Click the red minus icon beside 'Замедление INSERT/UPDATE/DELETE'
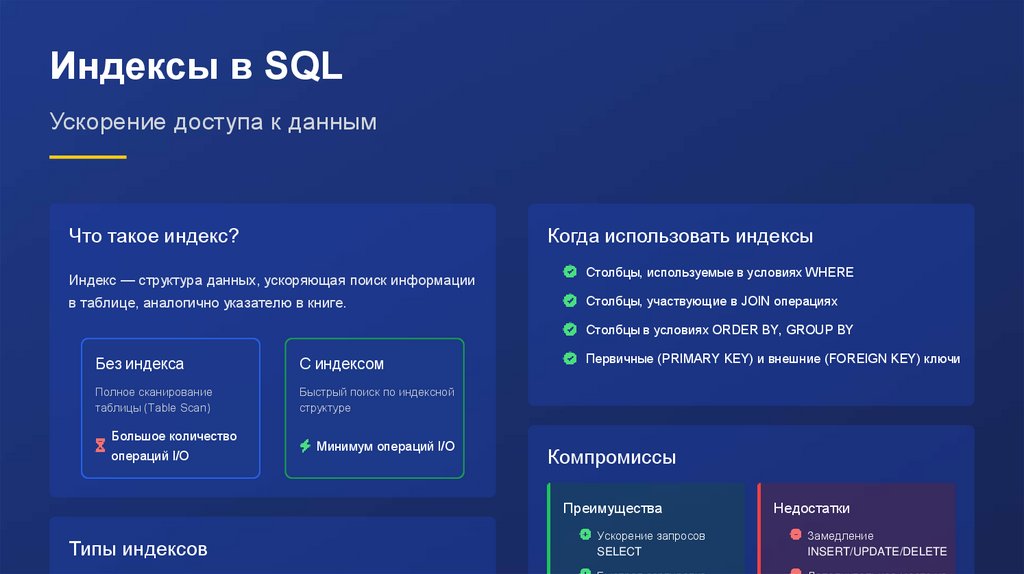The height and width of the screenshot is (574, 1024). click(795, 535)
